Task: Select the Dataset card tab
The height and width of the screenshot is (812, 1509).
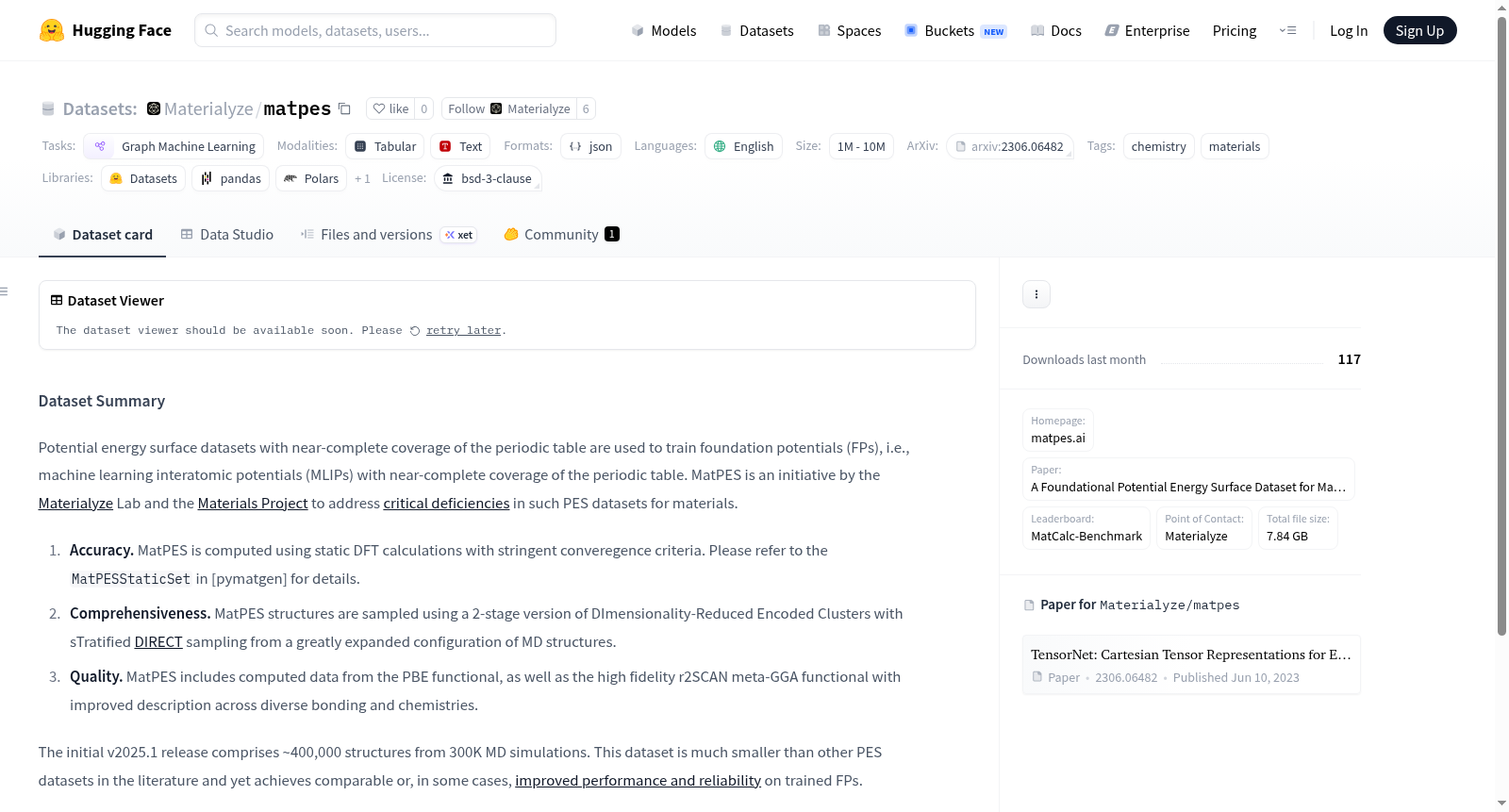Action: click(x=102, y=234)
